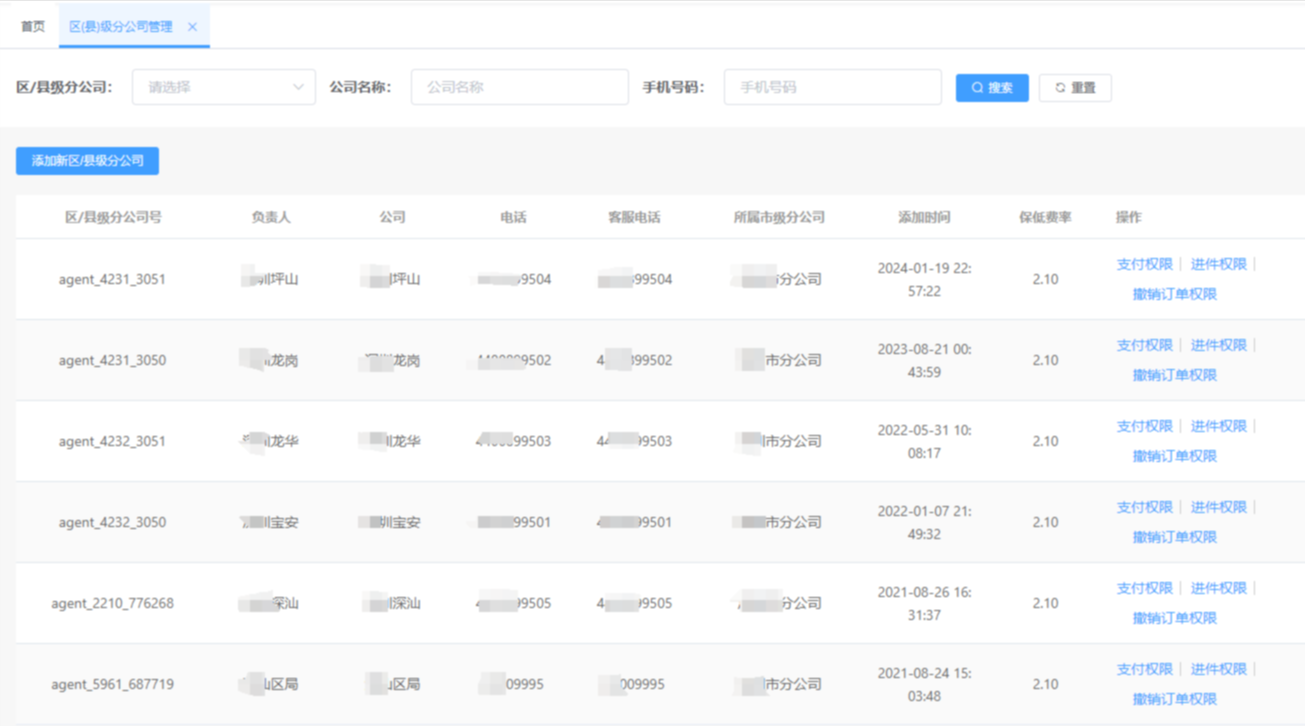Open 支付权限 for agent_4231_3051
Screen dimensions: 1305x726
(x=1144, y=264)
